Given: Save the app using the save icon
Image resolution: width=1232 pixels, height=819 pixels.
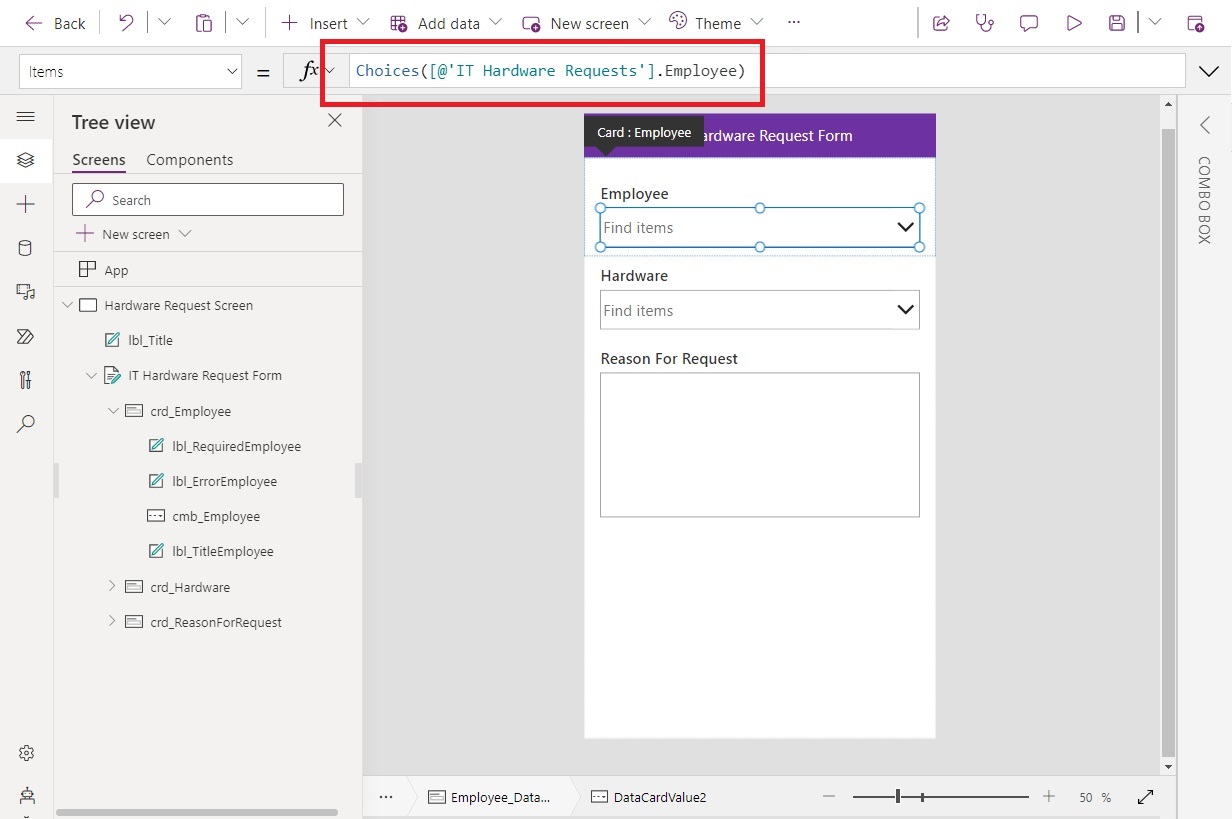Looking at the screenshot, I should click(x=1117, y=22).
